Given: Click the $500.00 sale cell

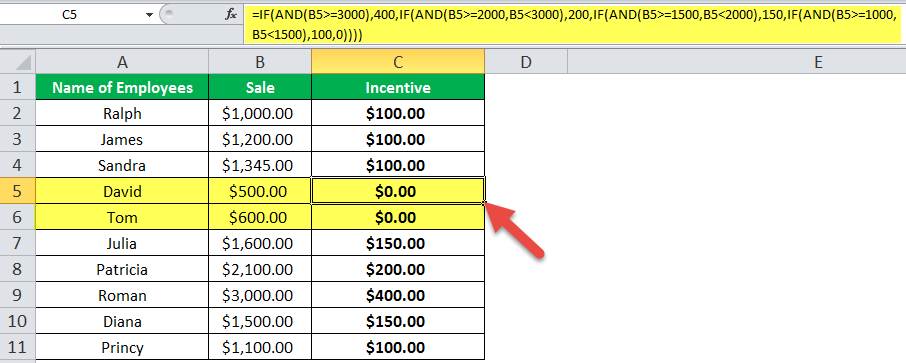Looking at the screenshot, I should (x=260, y=191).
